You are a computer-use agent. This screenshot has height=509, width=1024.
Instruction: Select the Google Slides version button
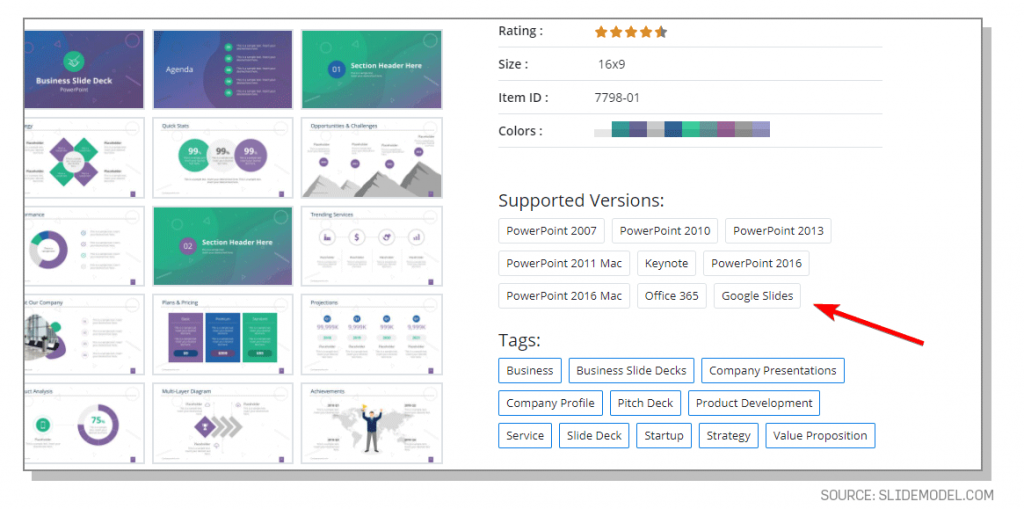pyautogui.click(x=758, y=296)
